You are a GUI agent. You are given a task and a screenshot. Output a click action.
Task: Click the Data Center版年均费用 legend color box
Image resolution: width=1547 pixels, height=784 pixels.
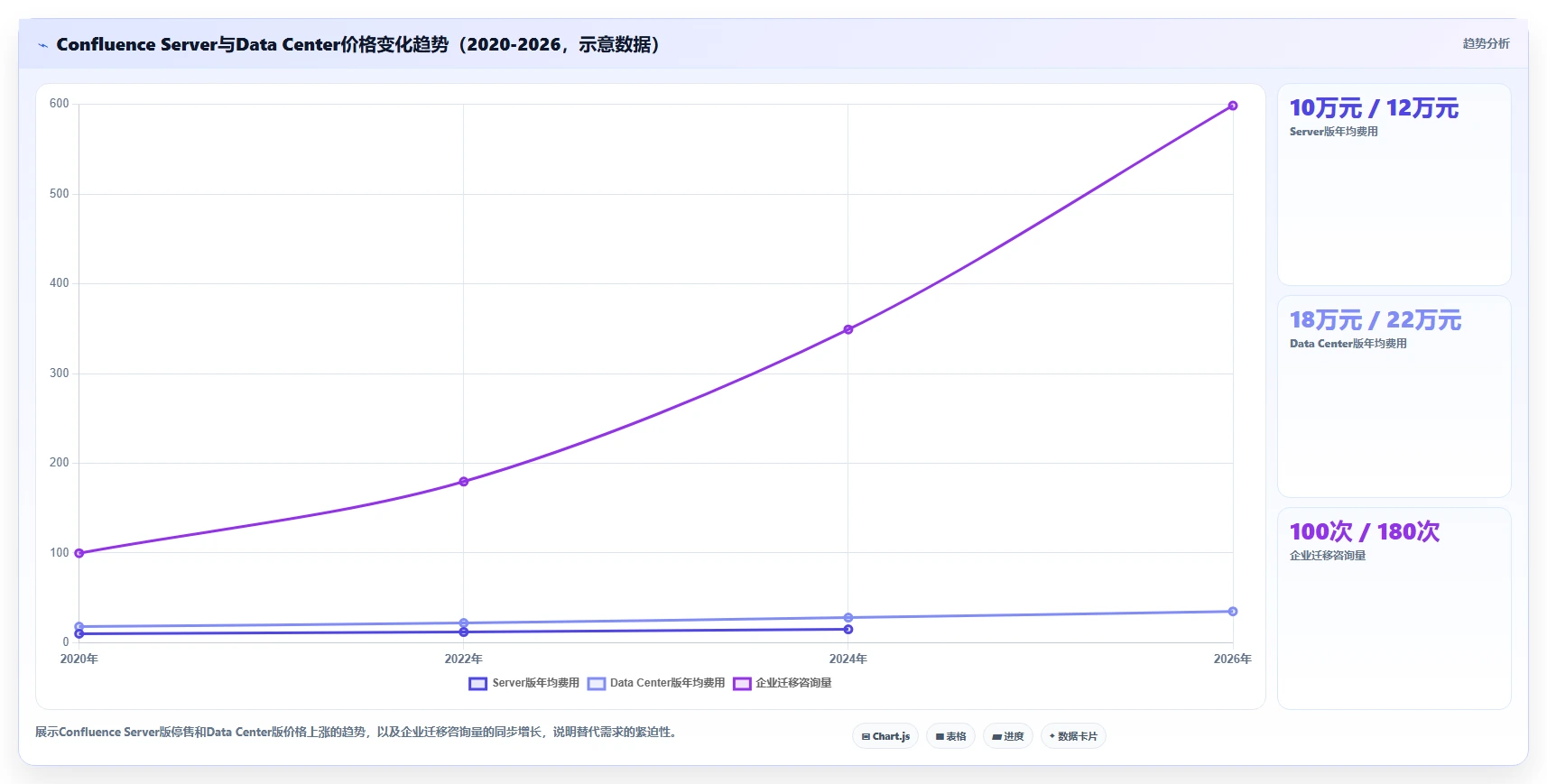[596, 683]
